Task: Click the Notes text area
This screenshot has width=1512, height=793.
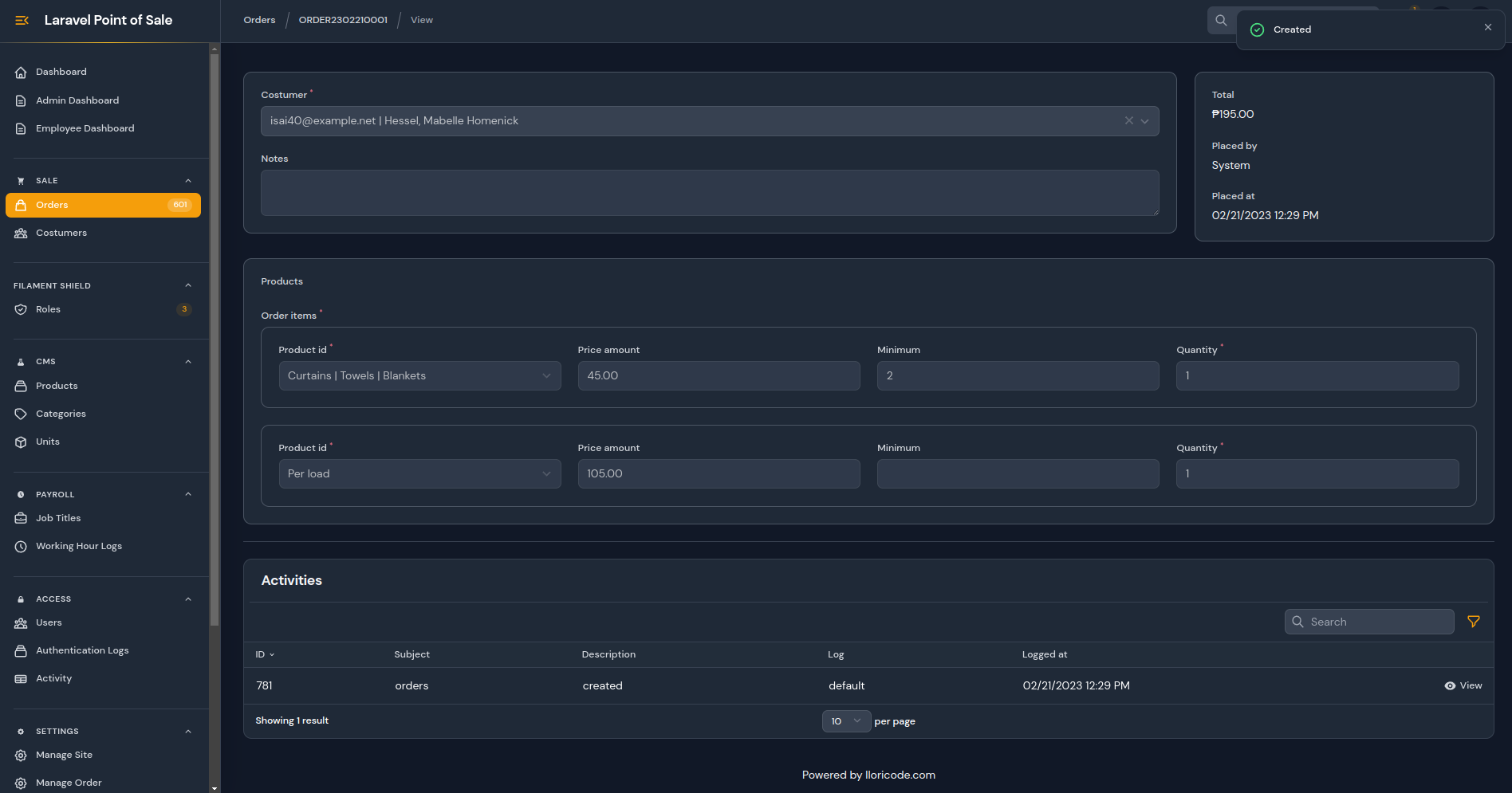Action: (x=710, y=192)
